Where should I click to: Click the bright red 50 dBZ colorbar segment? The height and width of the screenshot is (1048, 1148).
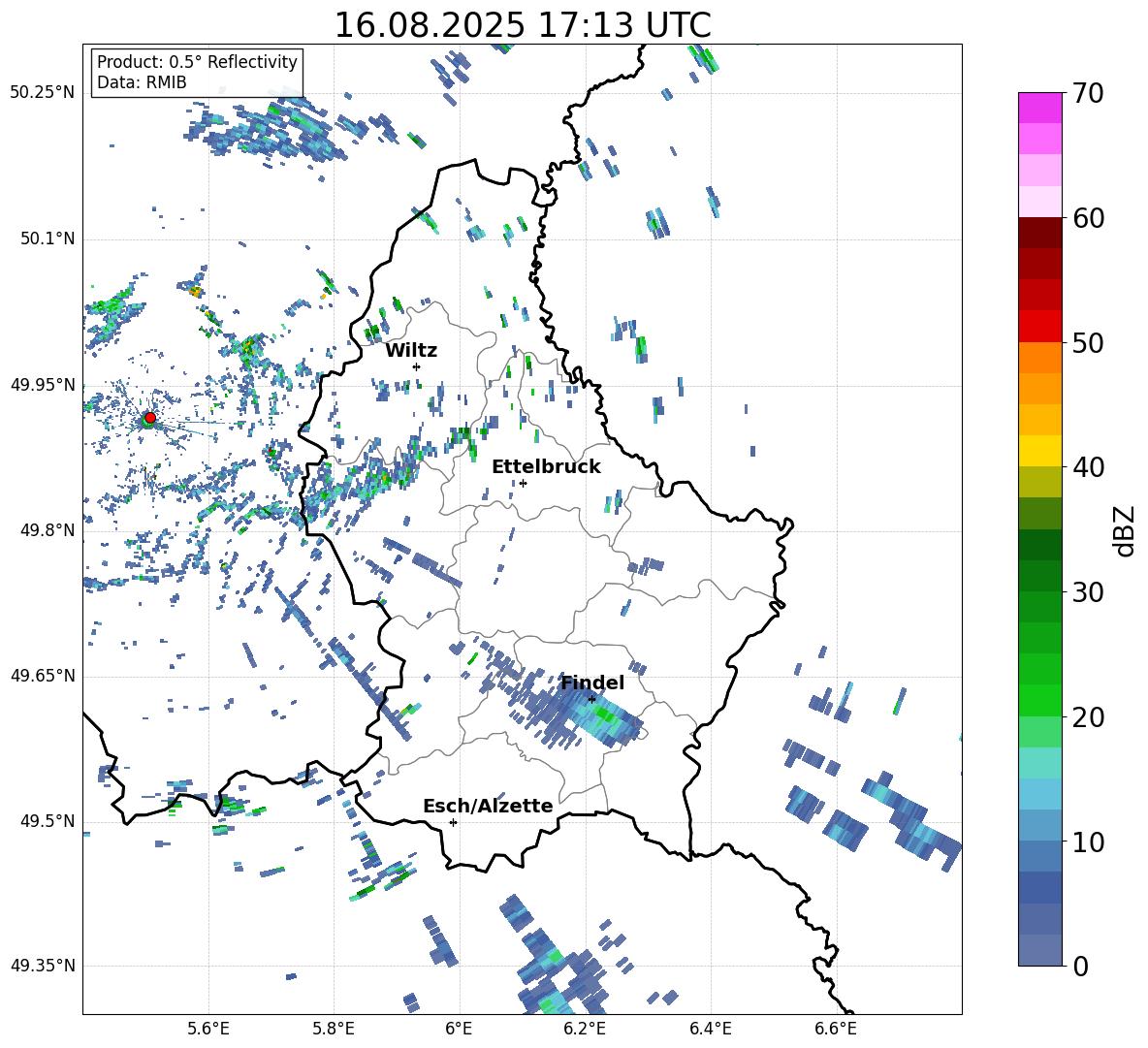[x=1039, y=327]
